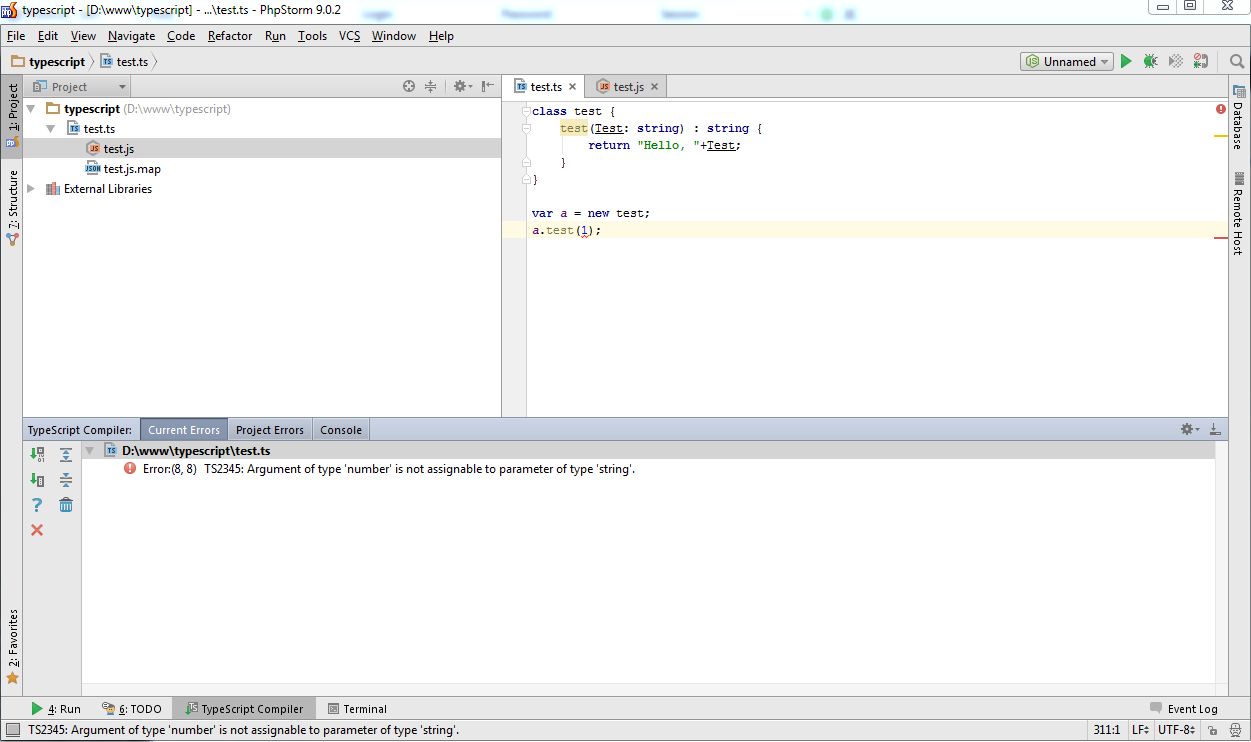Click the Search Everywhere magnifier icon
Screen dimensions: 1251x742
1237,62
